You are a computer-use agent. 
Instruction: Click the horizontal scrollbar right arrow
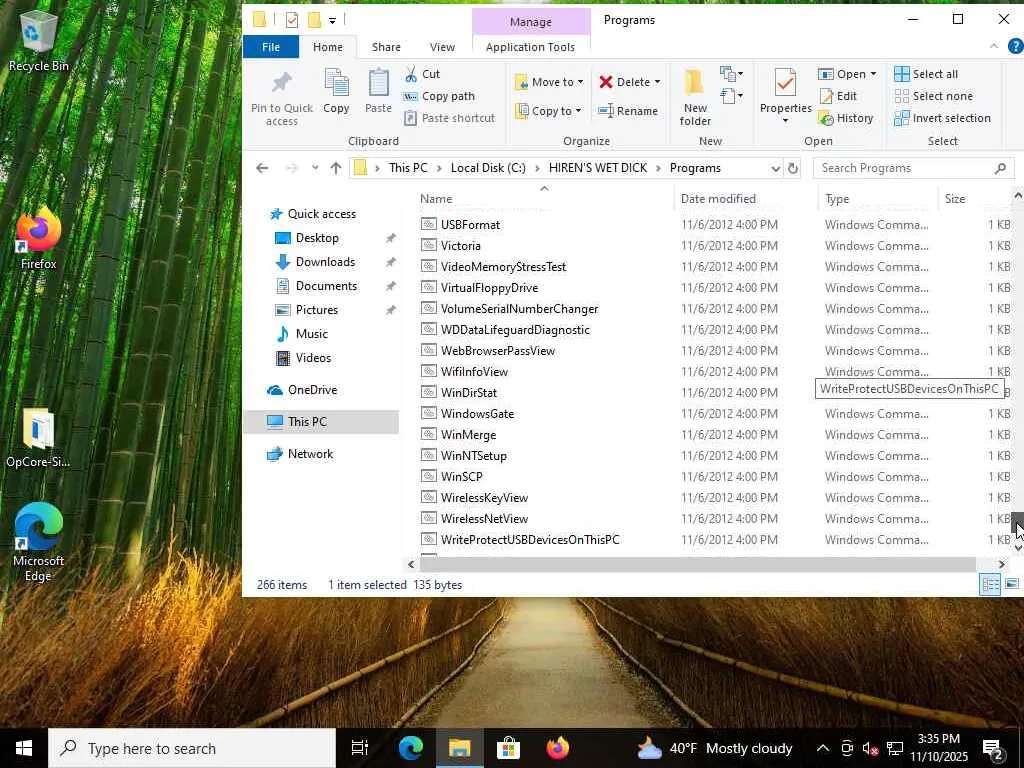(1001, 564)
